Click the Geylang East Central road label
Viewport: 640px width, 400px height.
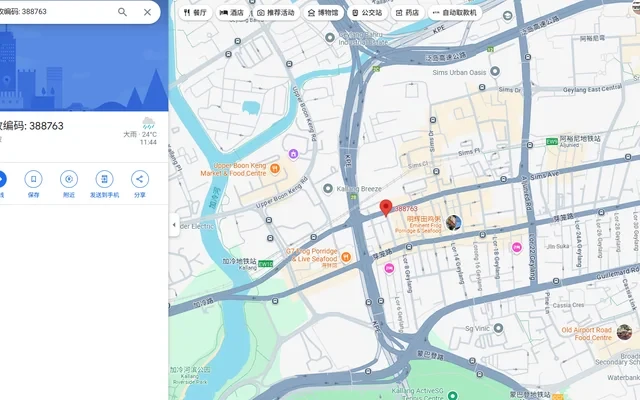click(x=592, y=89)
